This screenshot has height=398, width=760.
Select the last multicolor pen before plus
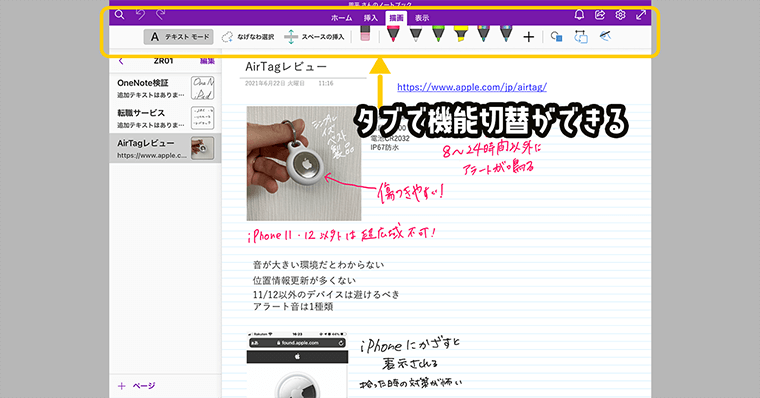click(506, 34)
